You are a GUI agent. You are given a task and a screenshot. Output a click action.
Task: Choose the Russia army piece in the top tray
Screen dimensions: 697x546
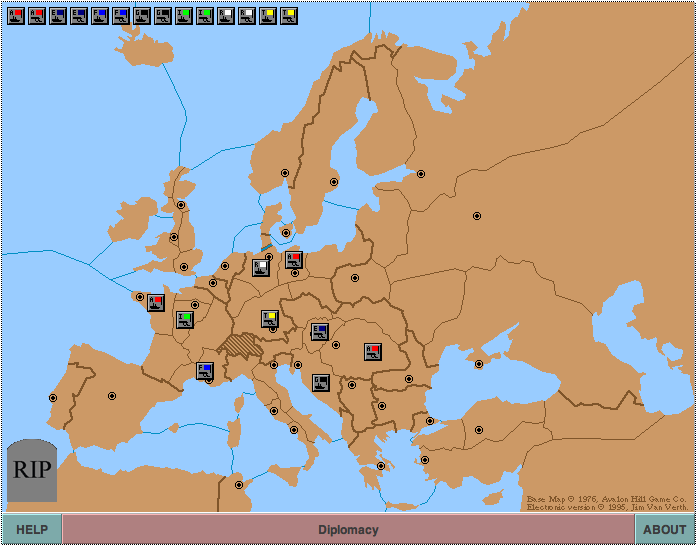click(x=247, y=16)
